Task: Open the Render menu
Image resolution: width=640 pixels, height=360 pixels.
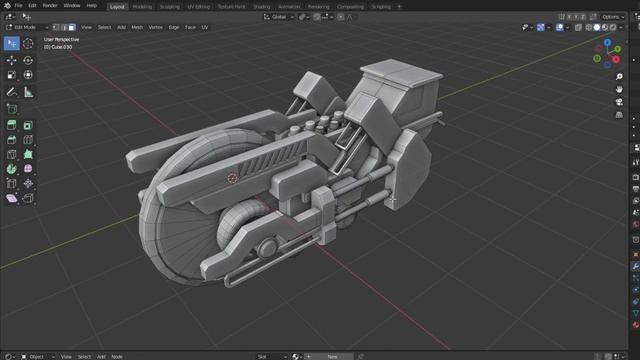Action: 50,6
